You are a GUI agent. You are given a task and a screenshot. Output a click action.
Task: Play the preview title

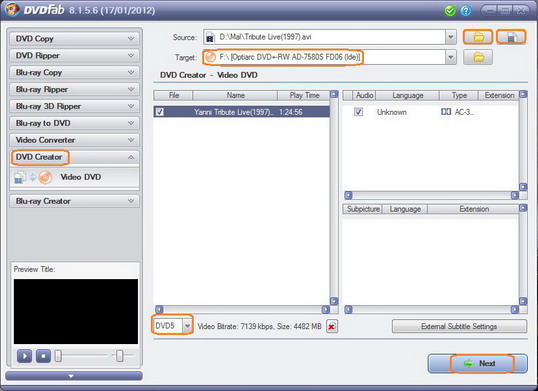[24, 356]
